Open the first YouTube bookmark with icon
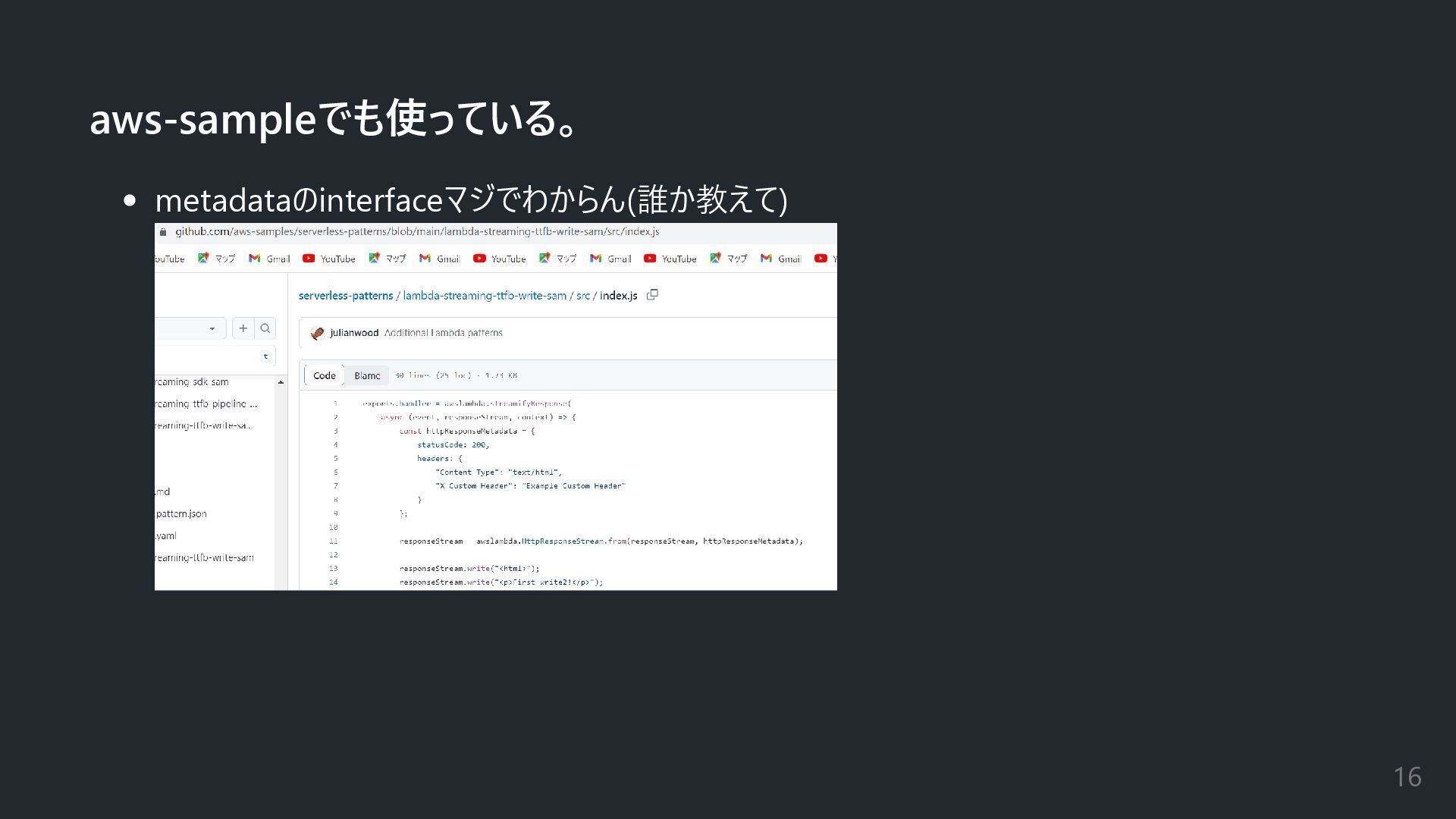Viewport: 1456px width, 819px height. pos(328,259)
